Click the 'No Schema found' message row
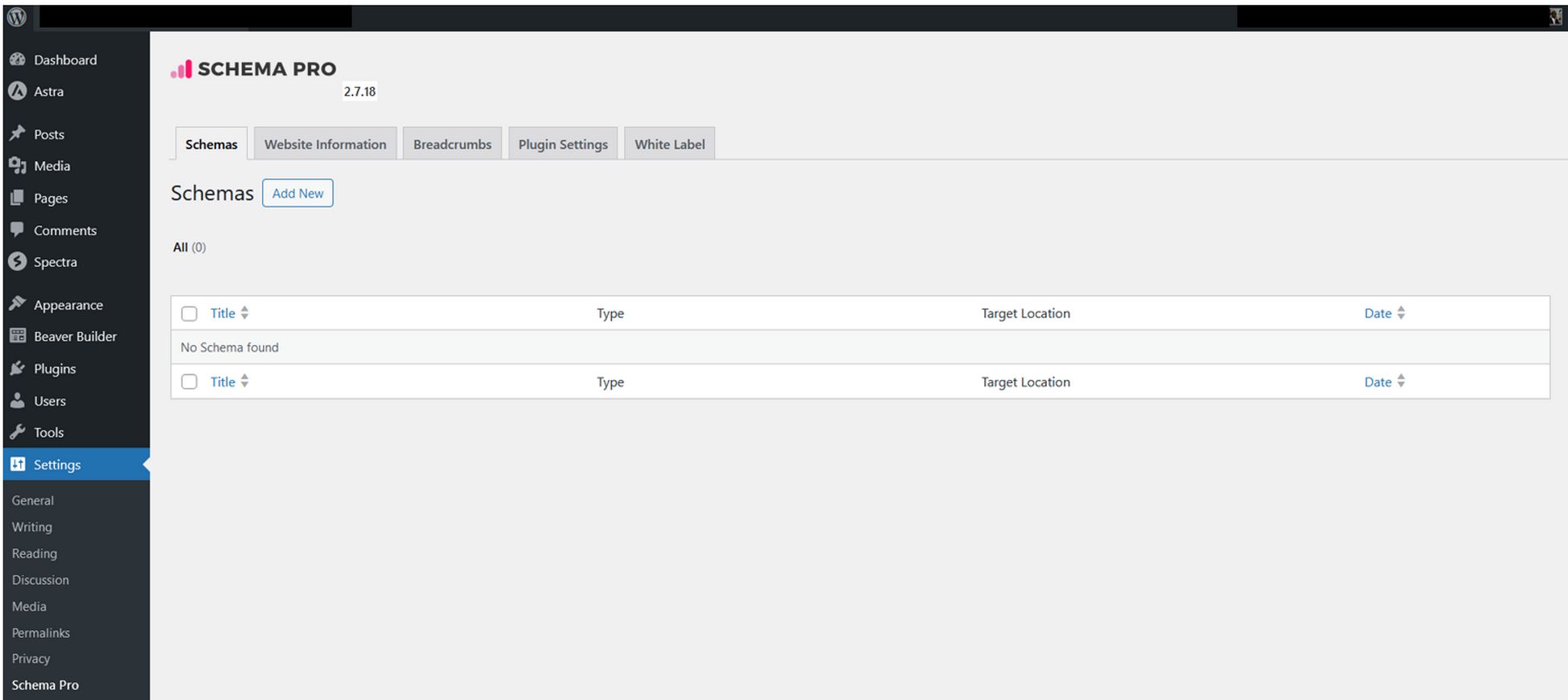 (860, 347)
